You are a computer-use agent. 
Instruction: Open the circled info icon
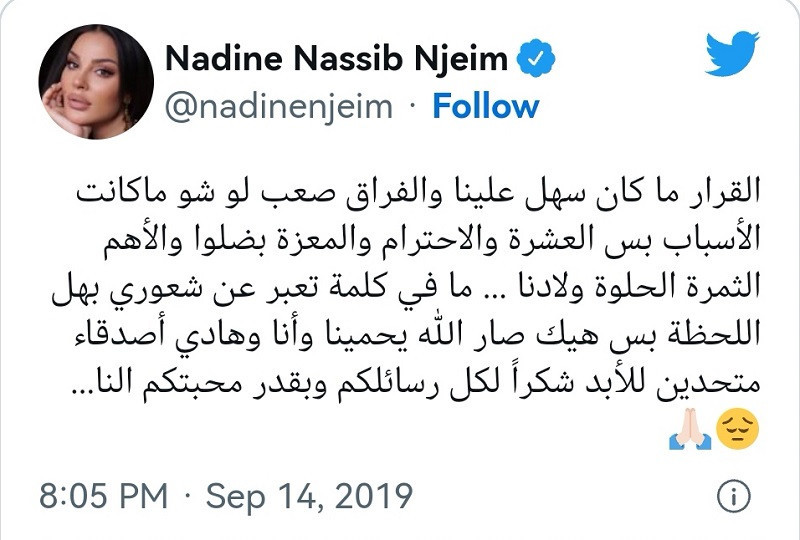click(x=734, y=495)
